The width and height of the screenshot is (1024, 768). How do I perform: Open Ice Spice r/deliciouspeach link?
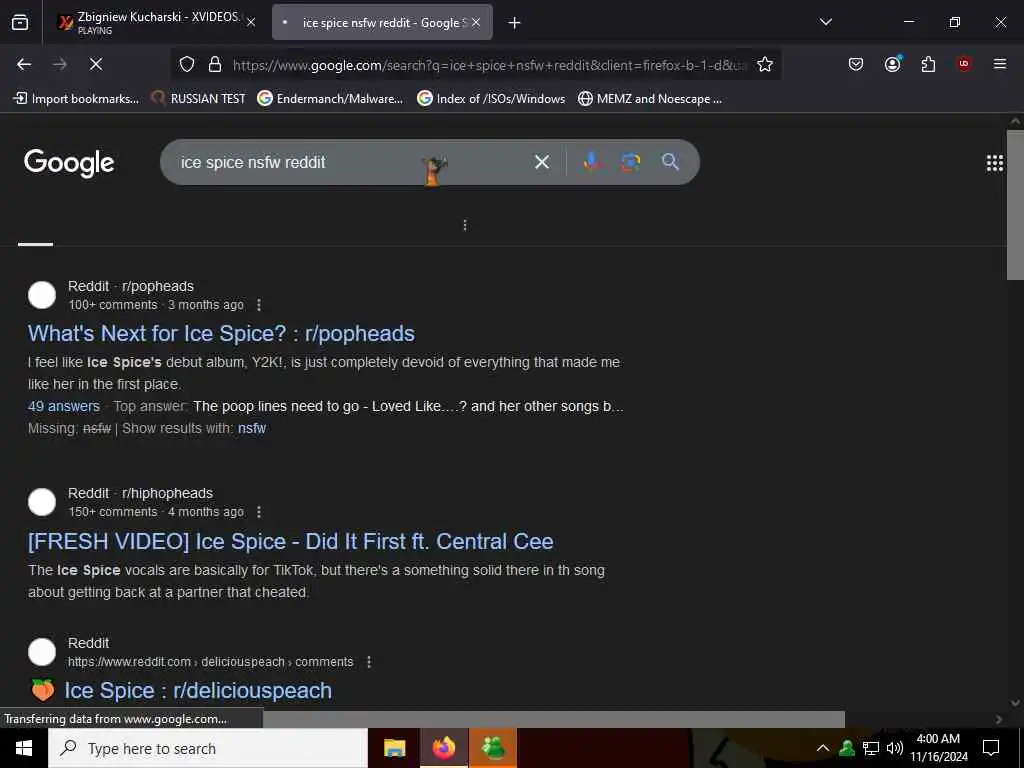198,690
